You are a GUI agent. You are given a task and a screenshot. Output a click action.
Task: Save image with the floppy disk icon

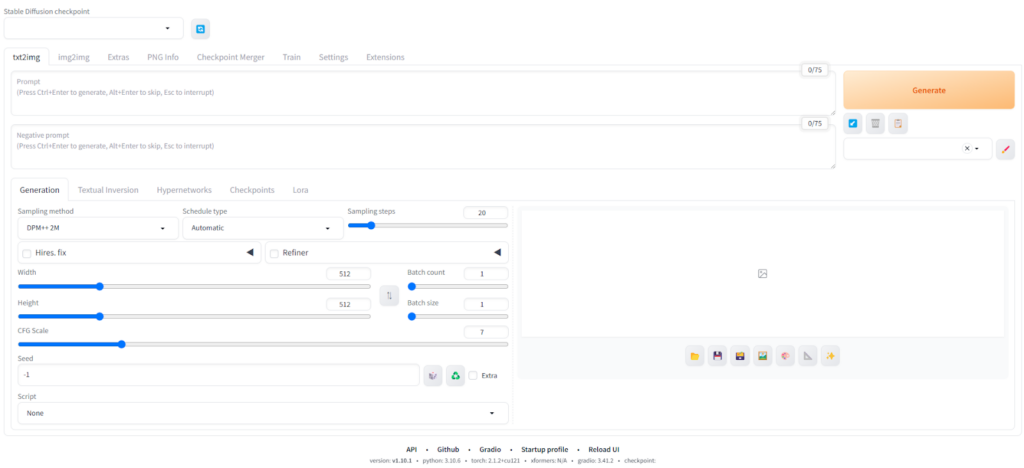pos(717,356)
